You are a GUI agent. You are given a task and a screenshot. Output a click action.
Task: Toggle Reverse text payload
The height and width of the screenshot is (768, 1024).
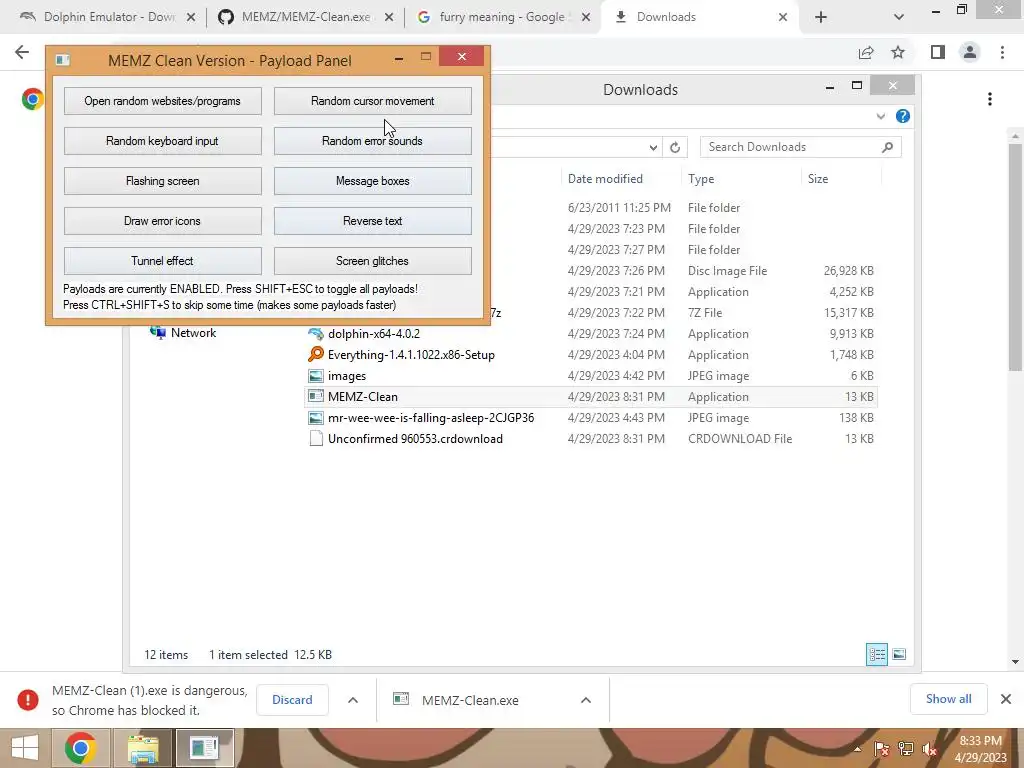click(372, 221)
